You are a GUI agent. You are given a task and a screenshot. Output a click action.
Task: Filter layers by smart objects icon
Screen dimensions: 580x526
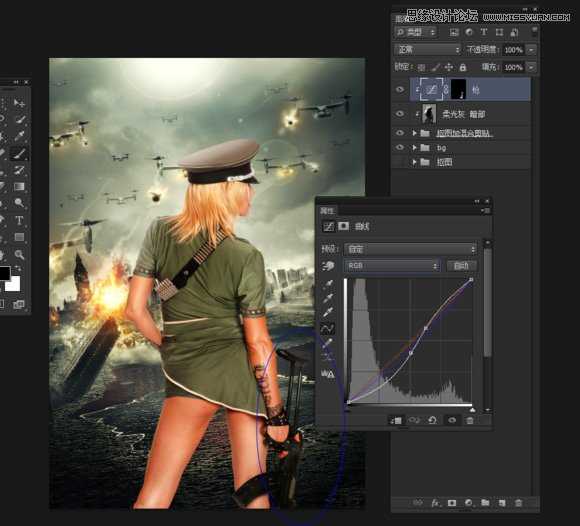(514, 33)
